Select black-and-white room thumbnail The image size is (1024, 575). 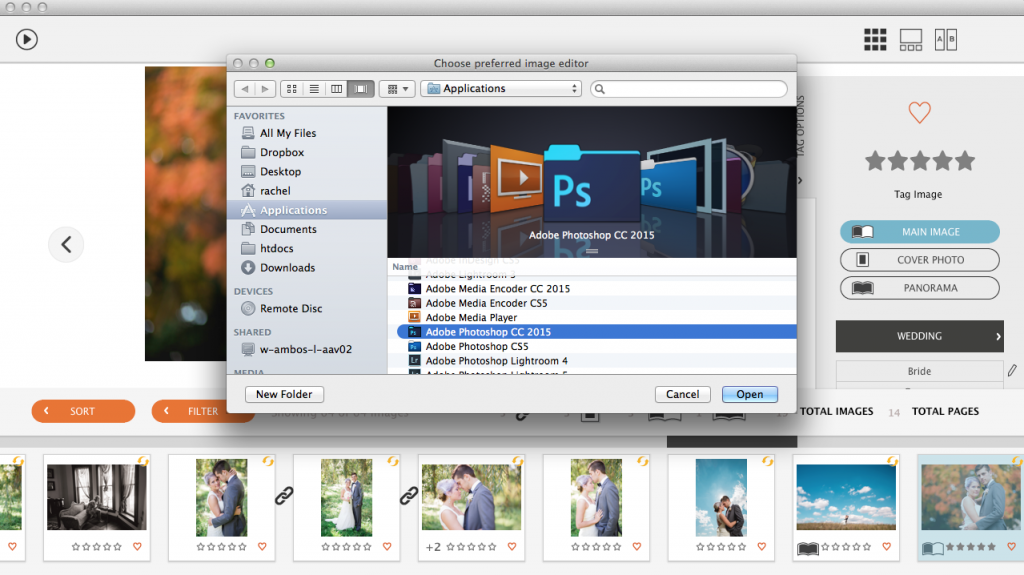(x=97, y=497)
